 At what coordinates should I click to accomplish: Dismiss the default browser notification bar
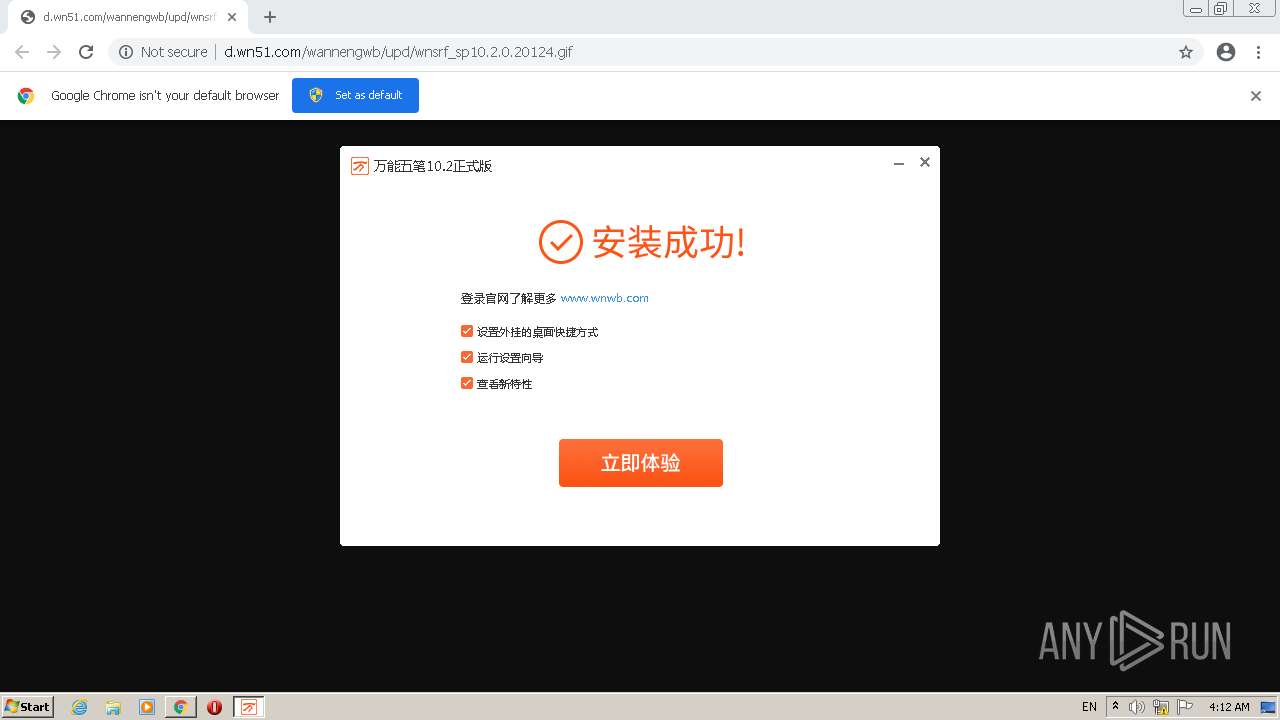tap(1256, 96)
